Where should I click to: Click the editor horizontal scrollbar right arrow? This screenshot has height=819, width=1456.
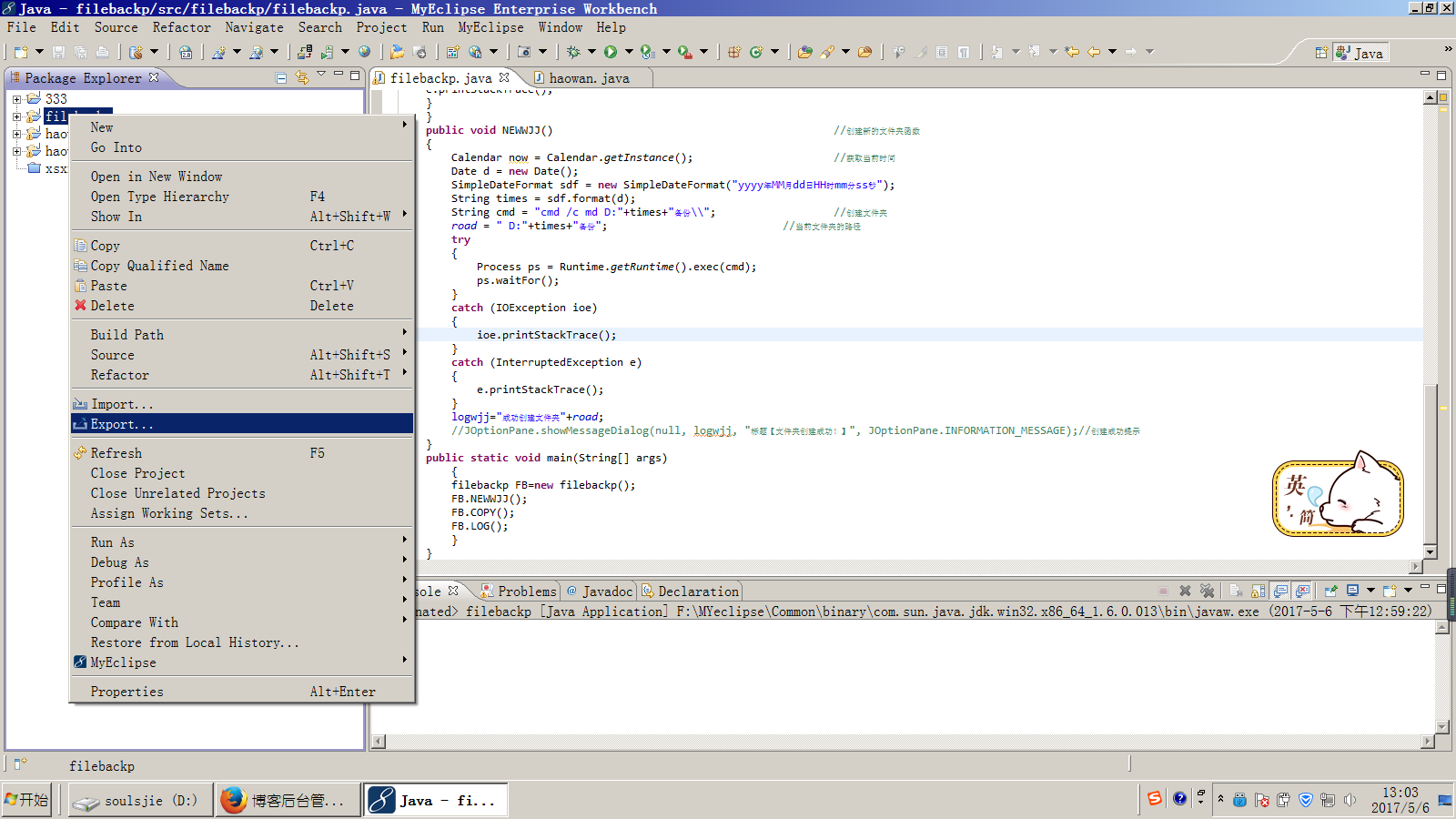point(1415,567)
